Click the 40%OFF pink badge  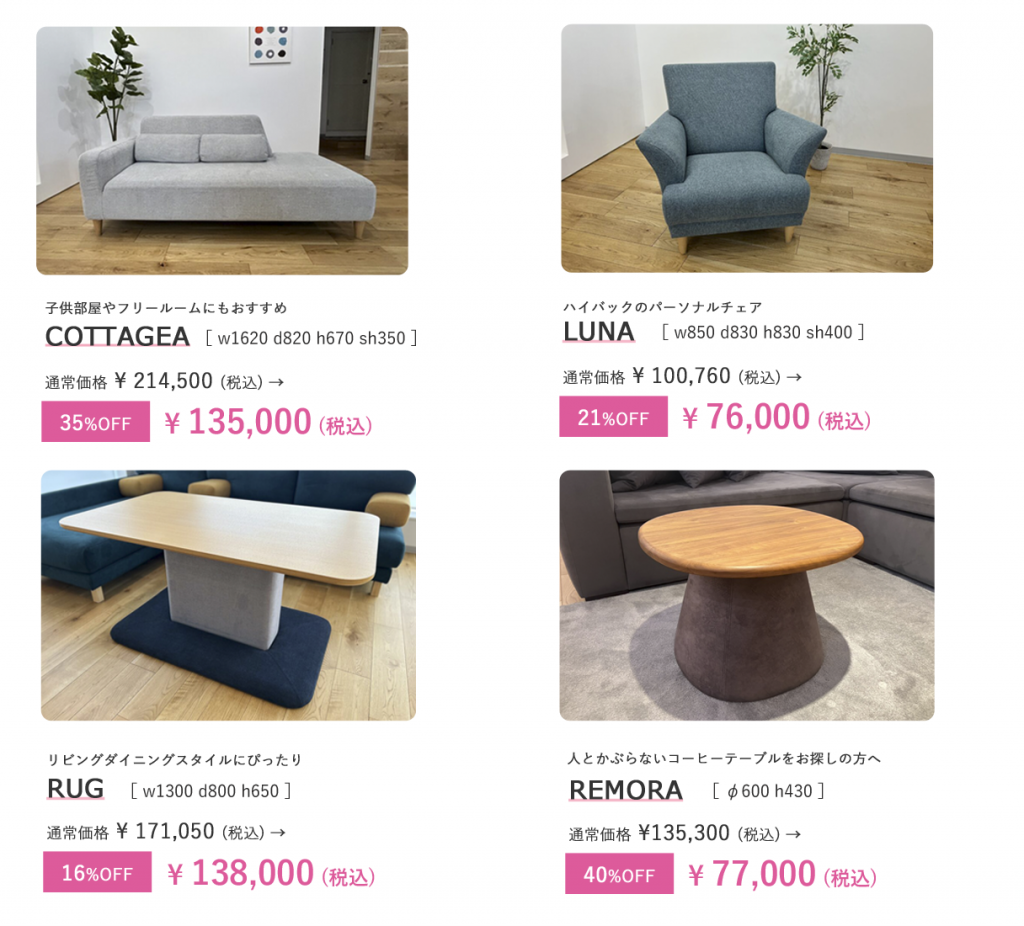(x=619, y=874)
